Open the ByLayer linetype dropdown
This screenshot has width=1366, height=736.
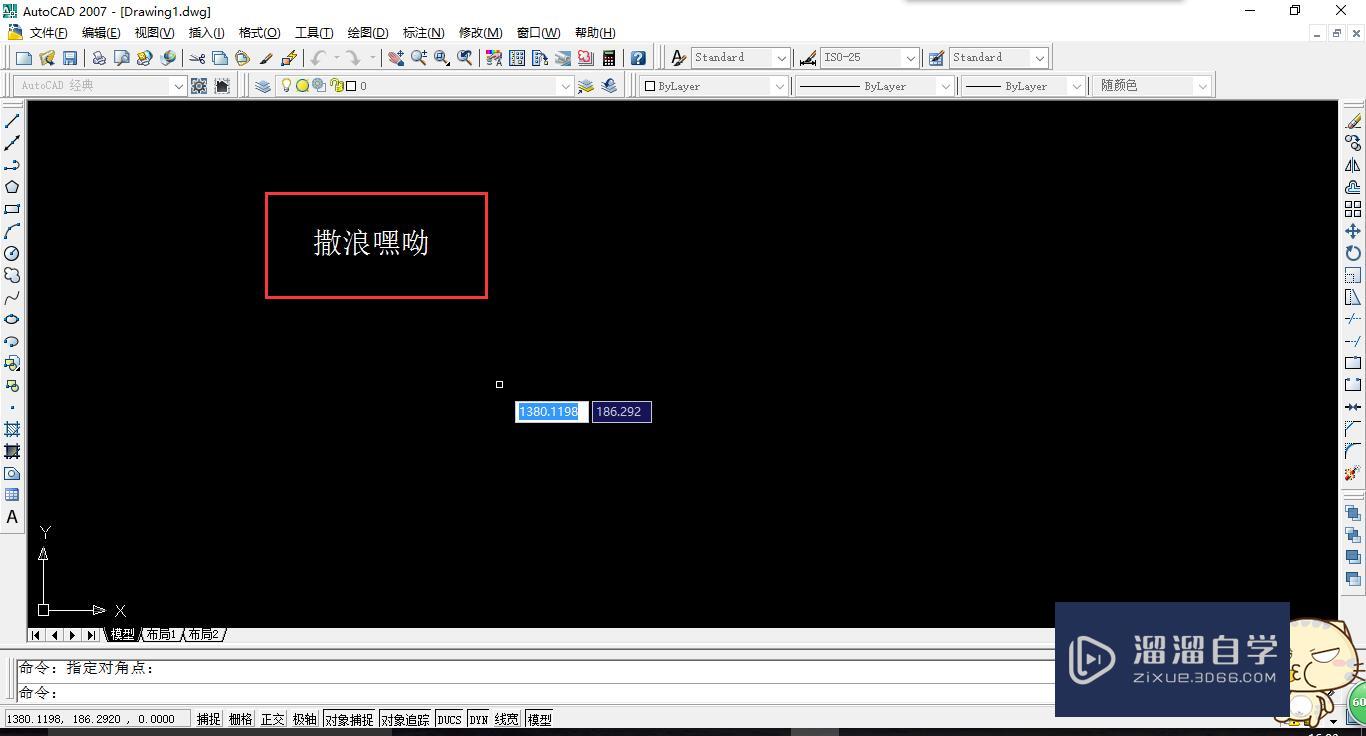point(944,86)
